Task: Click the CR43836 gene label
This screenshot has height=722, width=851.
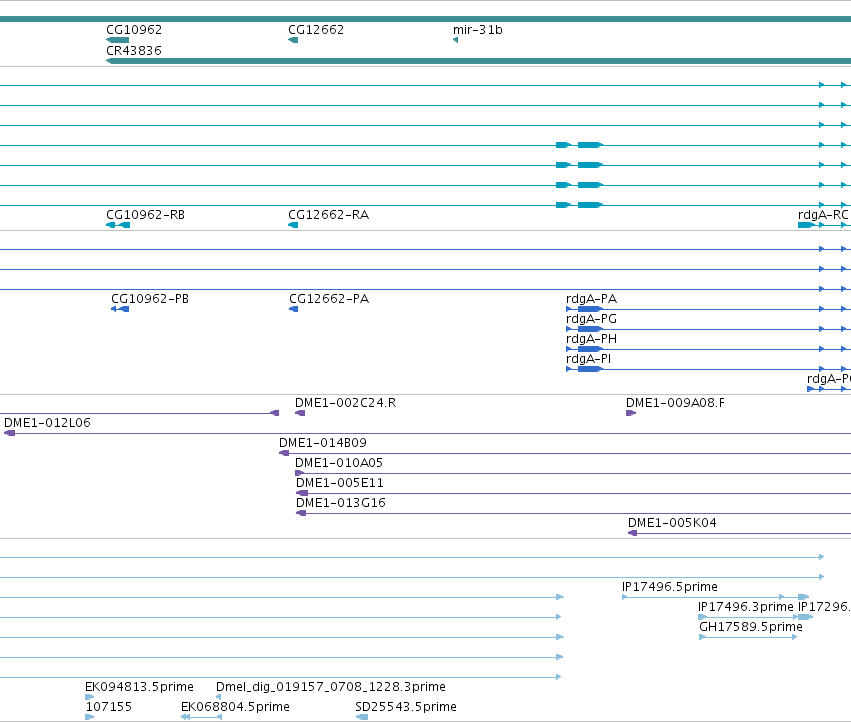Action: (134, 50)
